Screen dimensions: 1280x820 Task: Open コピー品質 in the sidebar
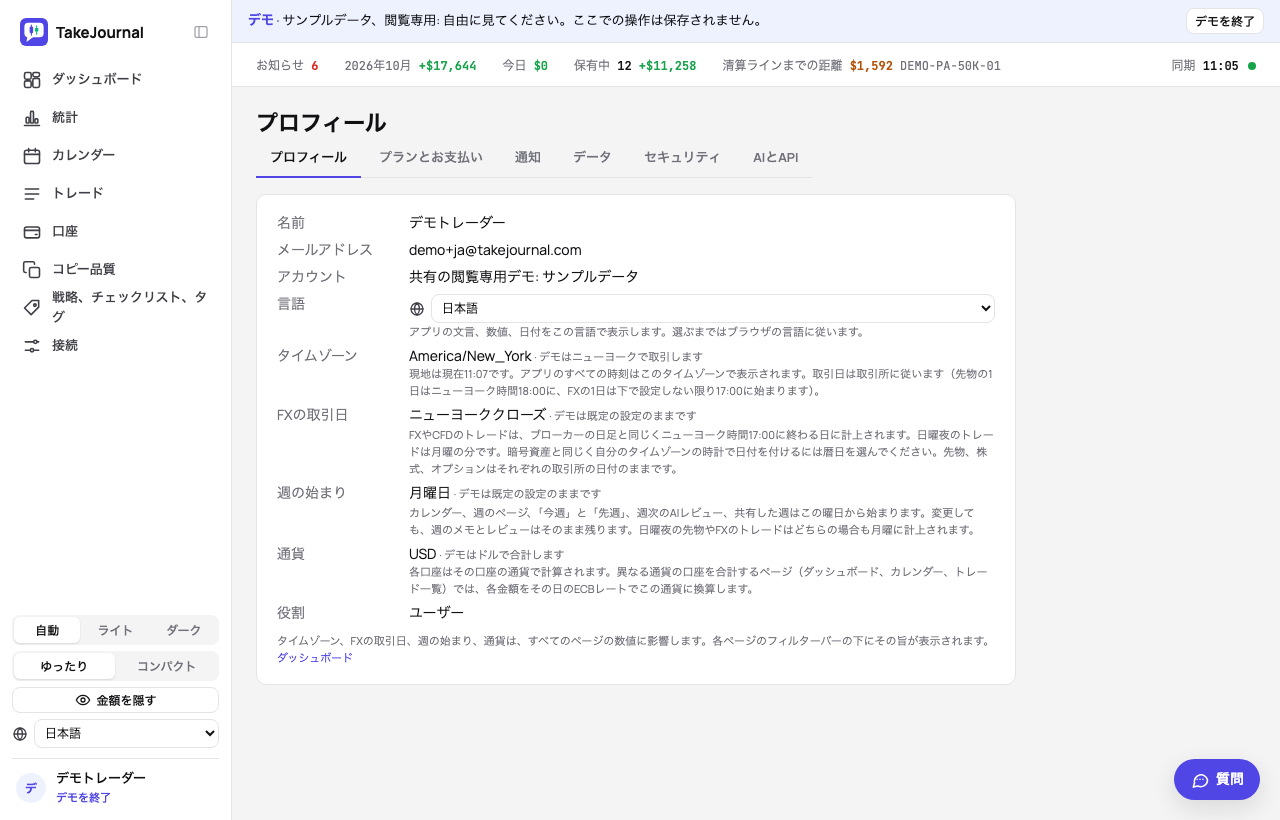click(116, 269)
